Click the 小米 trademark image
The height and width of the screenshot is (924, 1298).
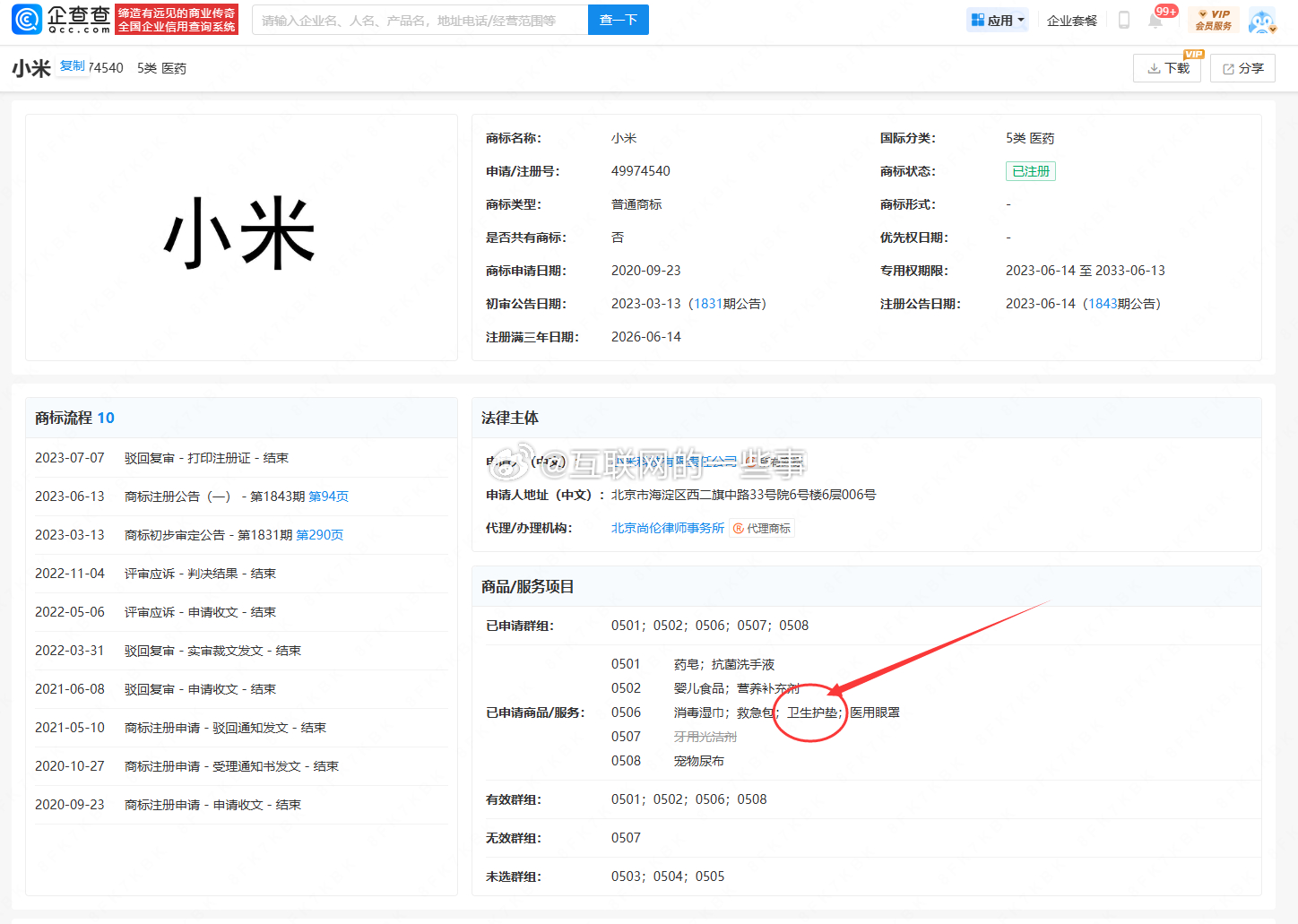click(x=241, y=237)
